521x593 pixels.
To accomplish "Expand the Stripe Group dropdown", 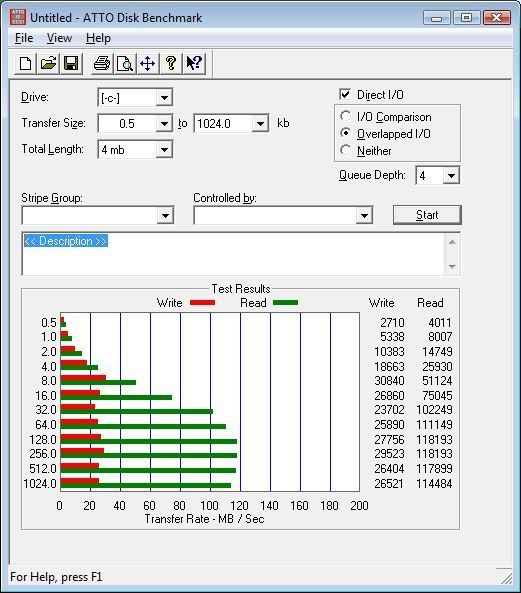I will tap(165, 216).
